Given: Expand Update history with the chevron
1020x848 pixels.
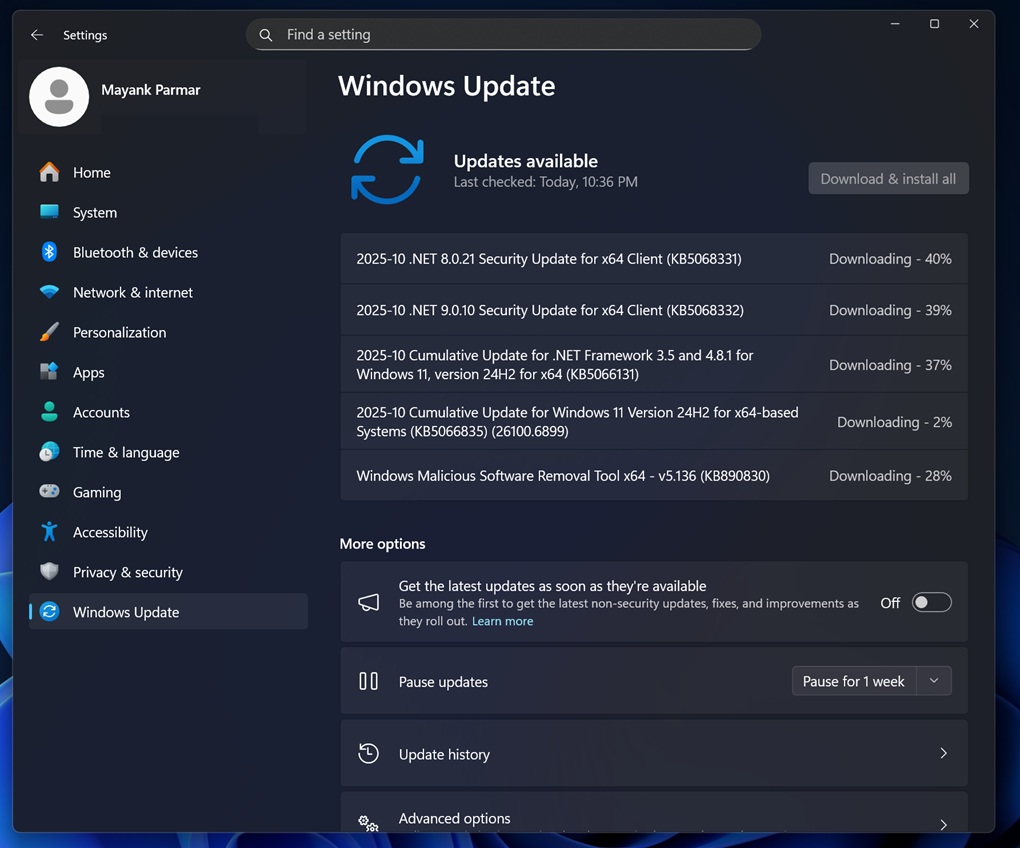Looking at the screenshot, I should click(942, 754).
